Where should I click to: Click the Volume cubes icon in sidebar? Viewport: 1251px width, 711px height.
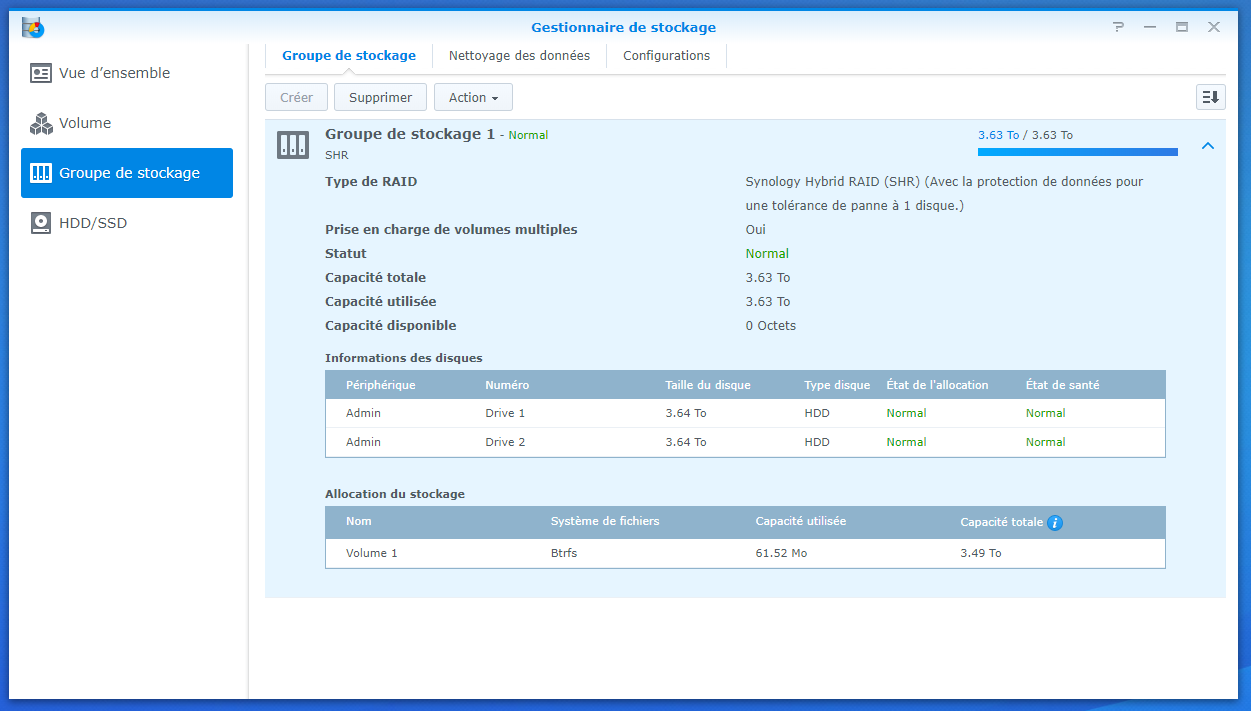tap(41, 123)
